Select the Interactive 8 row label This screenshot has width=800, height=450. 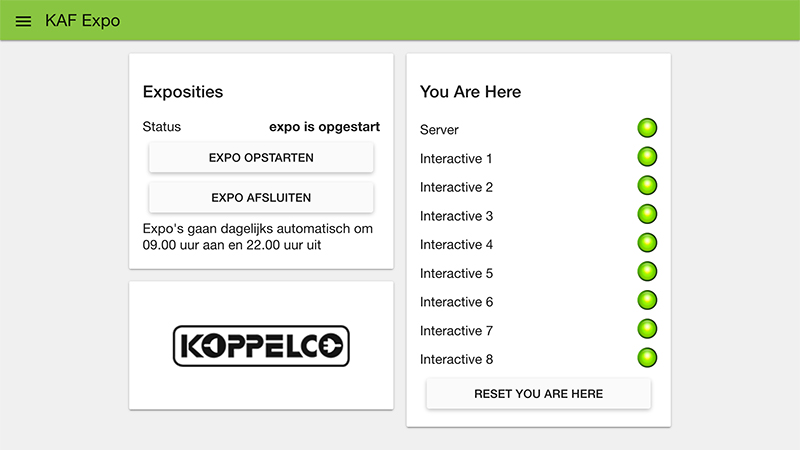click(456, 359)
